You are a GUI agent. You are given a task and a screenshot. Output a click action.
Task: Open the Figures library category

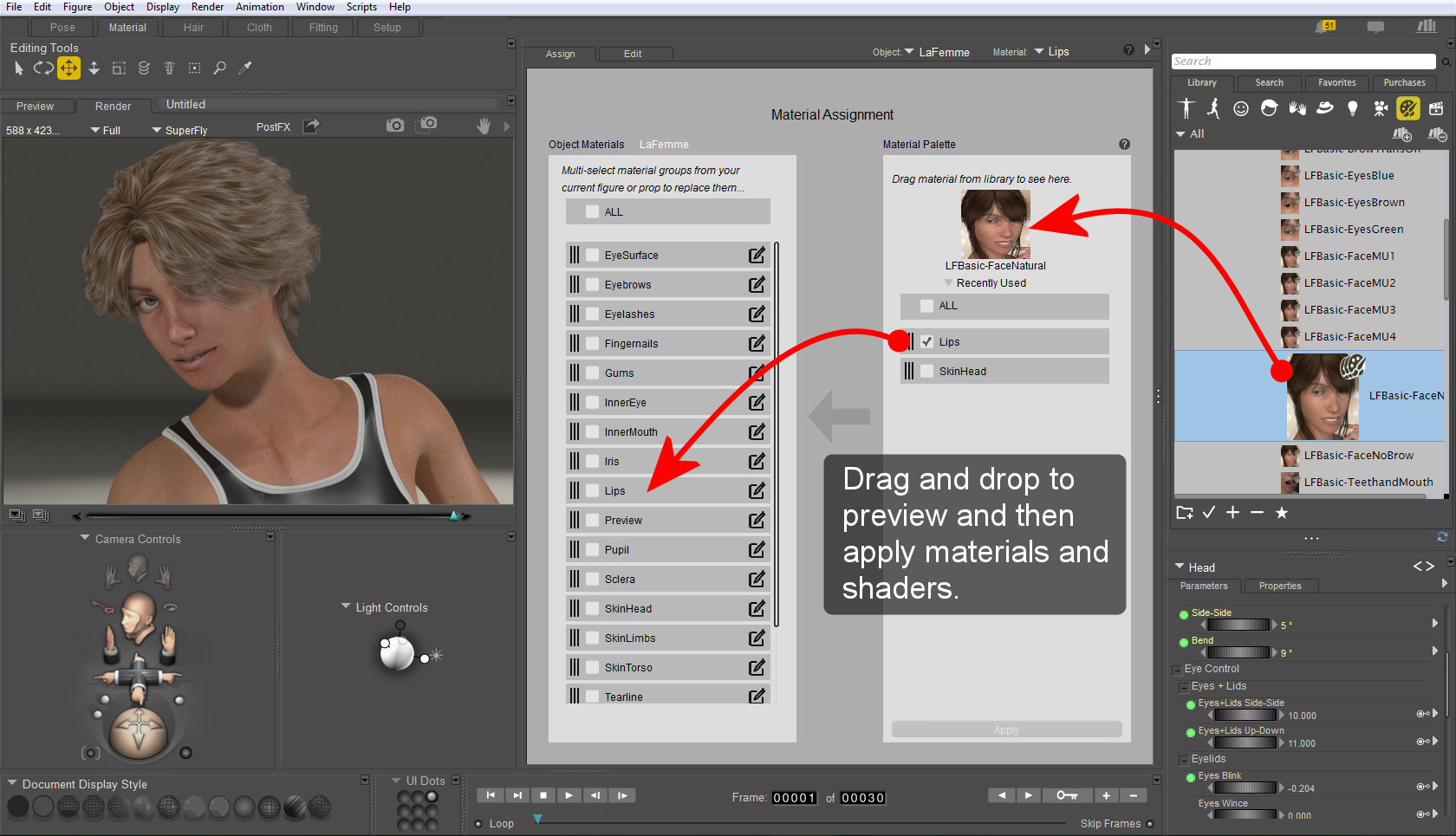1186,108
